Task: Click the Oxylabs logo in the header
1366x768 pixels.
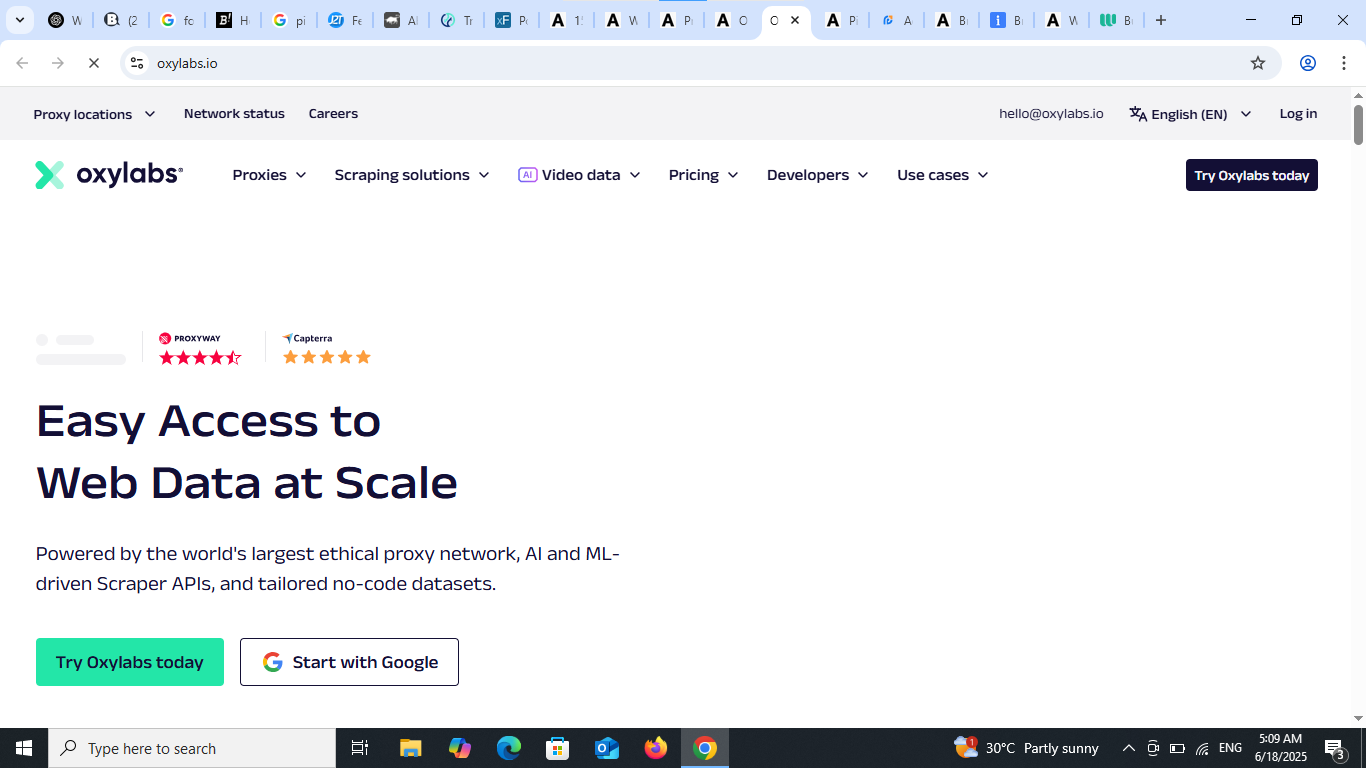Action: pyautogui.click(x=109, y=175)
